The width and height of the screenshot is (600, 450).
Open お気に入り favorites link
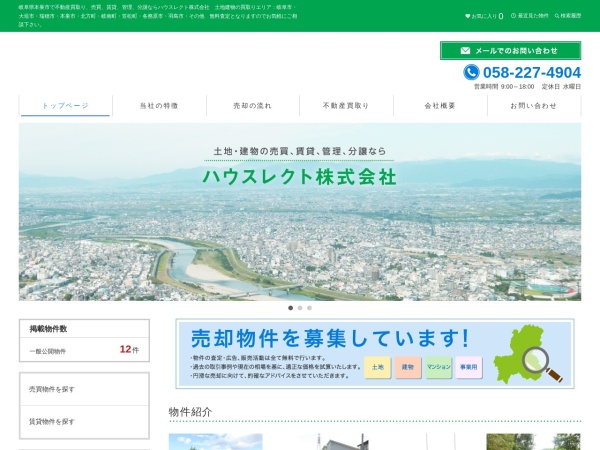(484, 16)
